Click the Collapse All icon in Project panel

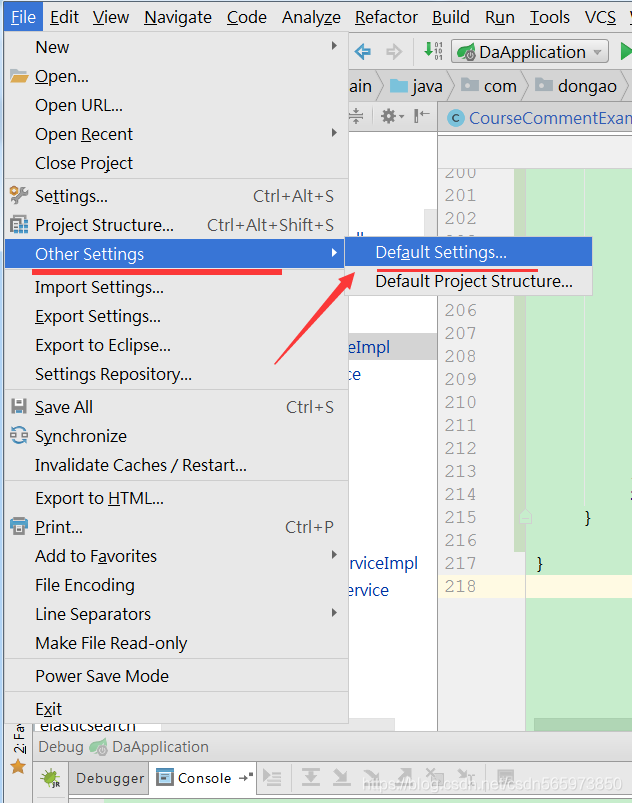pos(356,116)
